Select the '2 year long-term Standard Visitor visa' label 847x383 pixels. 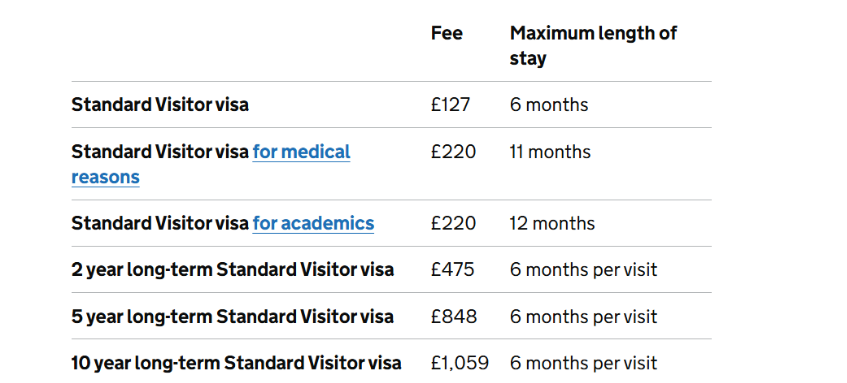pos(232,270)
